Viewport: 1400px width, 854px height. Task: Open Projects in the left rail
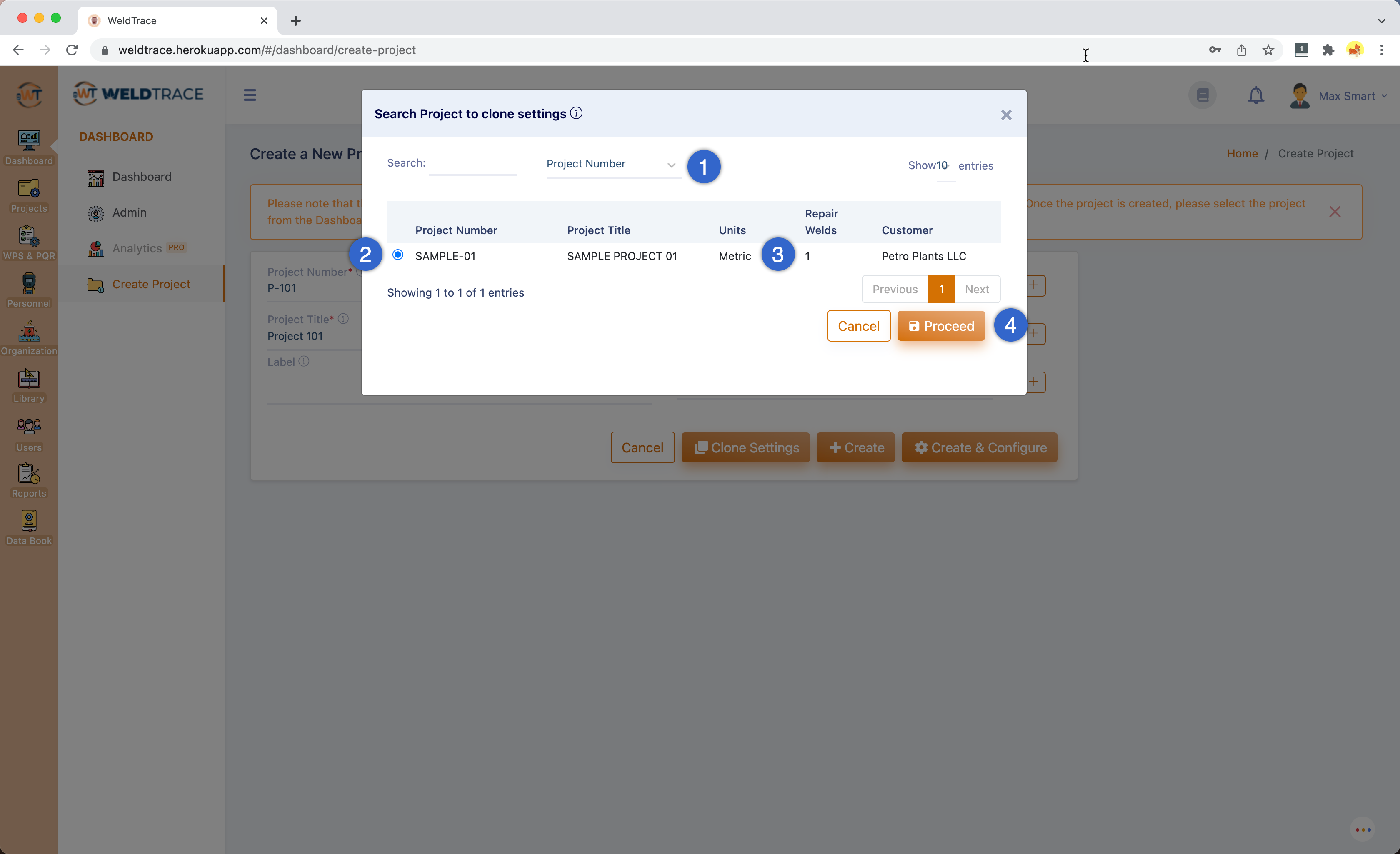pos(28,195)
